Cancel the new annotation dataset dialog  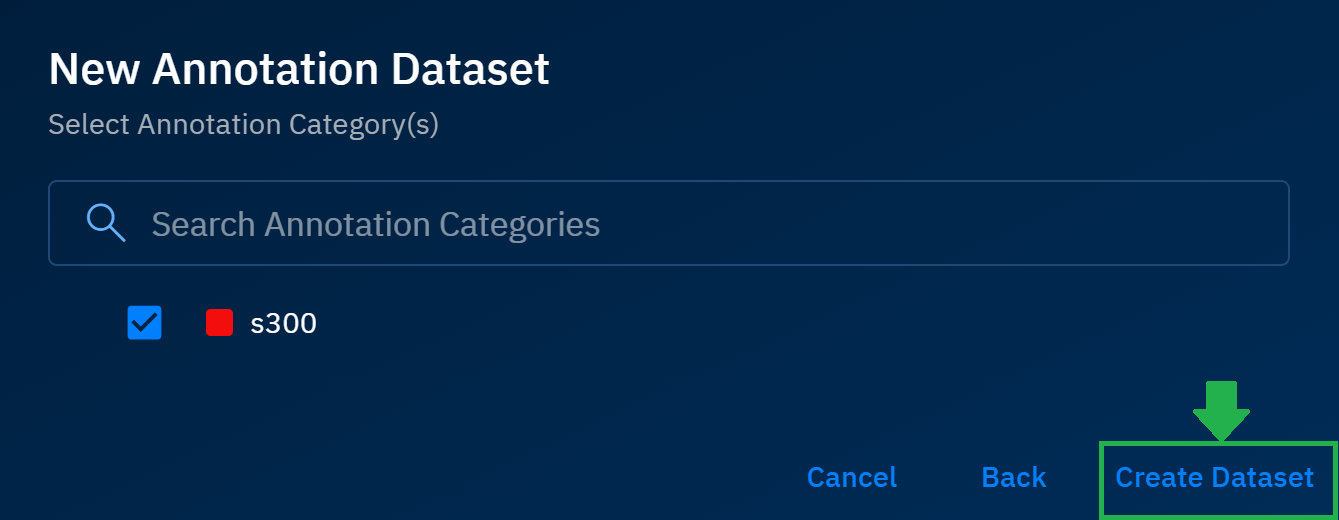tap(851, 477)
